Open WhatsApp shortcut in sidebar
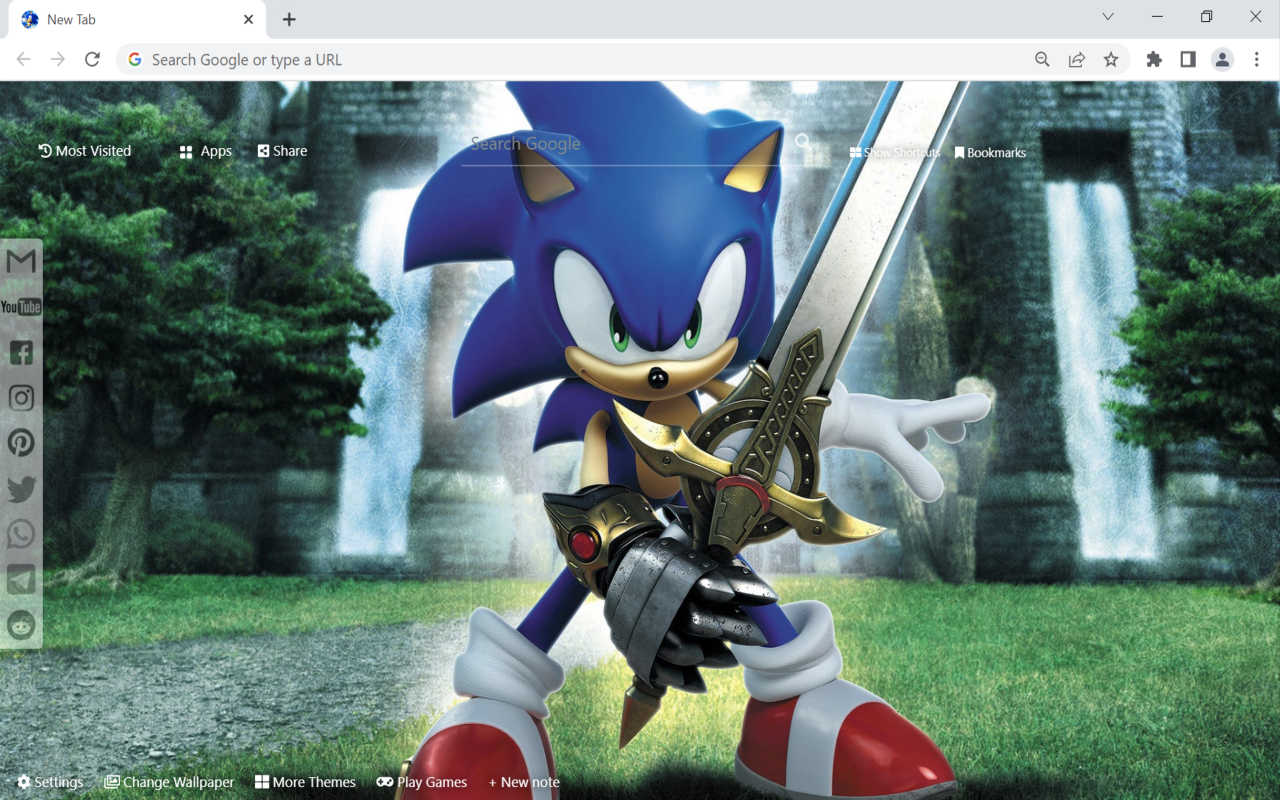The image size is (1280, 800). point(21,534)
